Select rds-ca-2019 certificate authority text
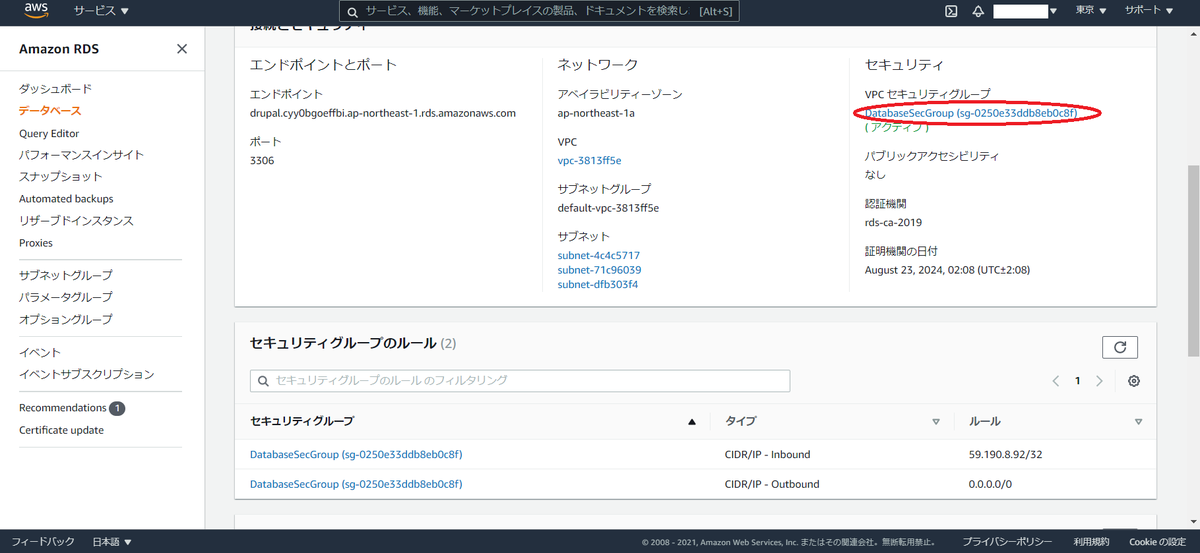1200x553 pixels. point(893,222)
